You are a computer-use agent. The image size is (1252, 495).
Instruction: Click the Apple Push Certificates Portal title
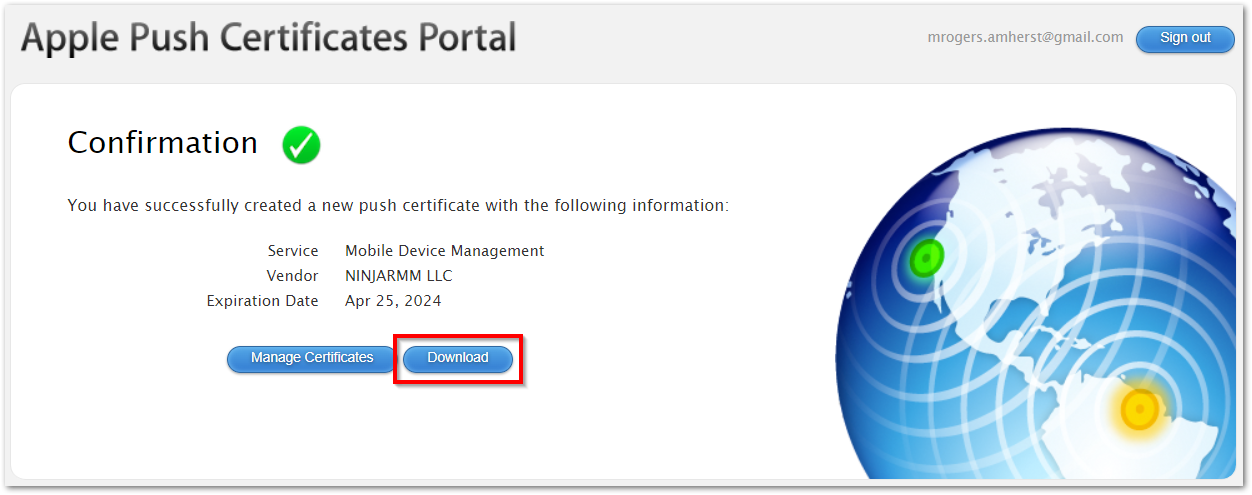(x=269, y=38)
